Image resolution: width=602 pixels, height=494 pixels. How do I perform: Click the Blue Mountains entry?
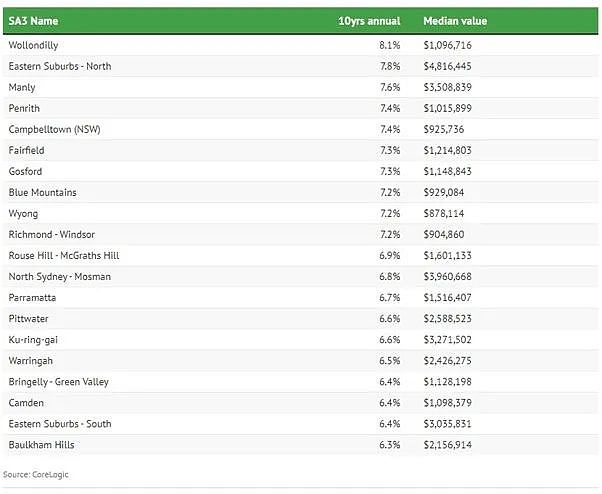[x=43, y=193]
